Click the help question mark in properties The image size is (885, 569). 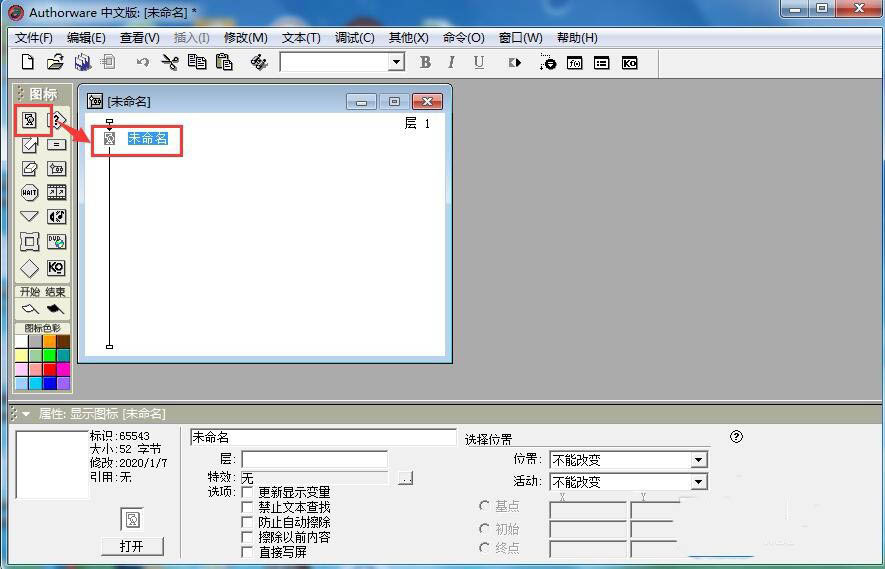[736, 436]
